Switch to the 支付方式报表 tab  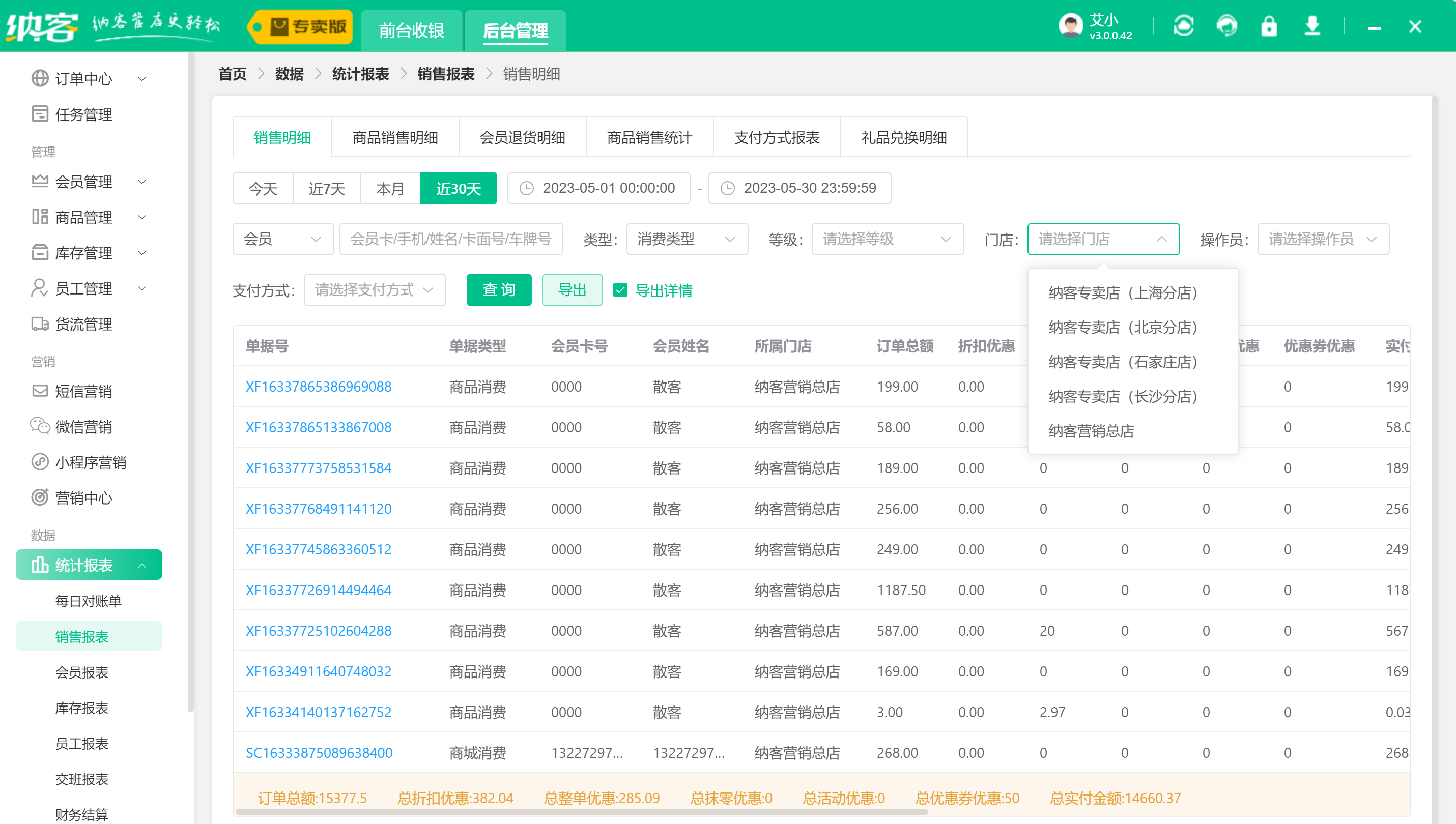click(x=776, y=137)
